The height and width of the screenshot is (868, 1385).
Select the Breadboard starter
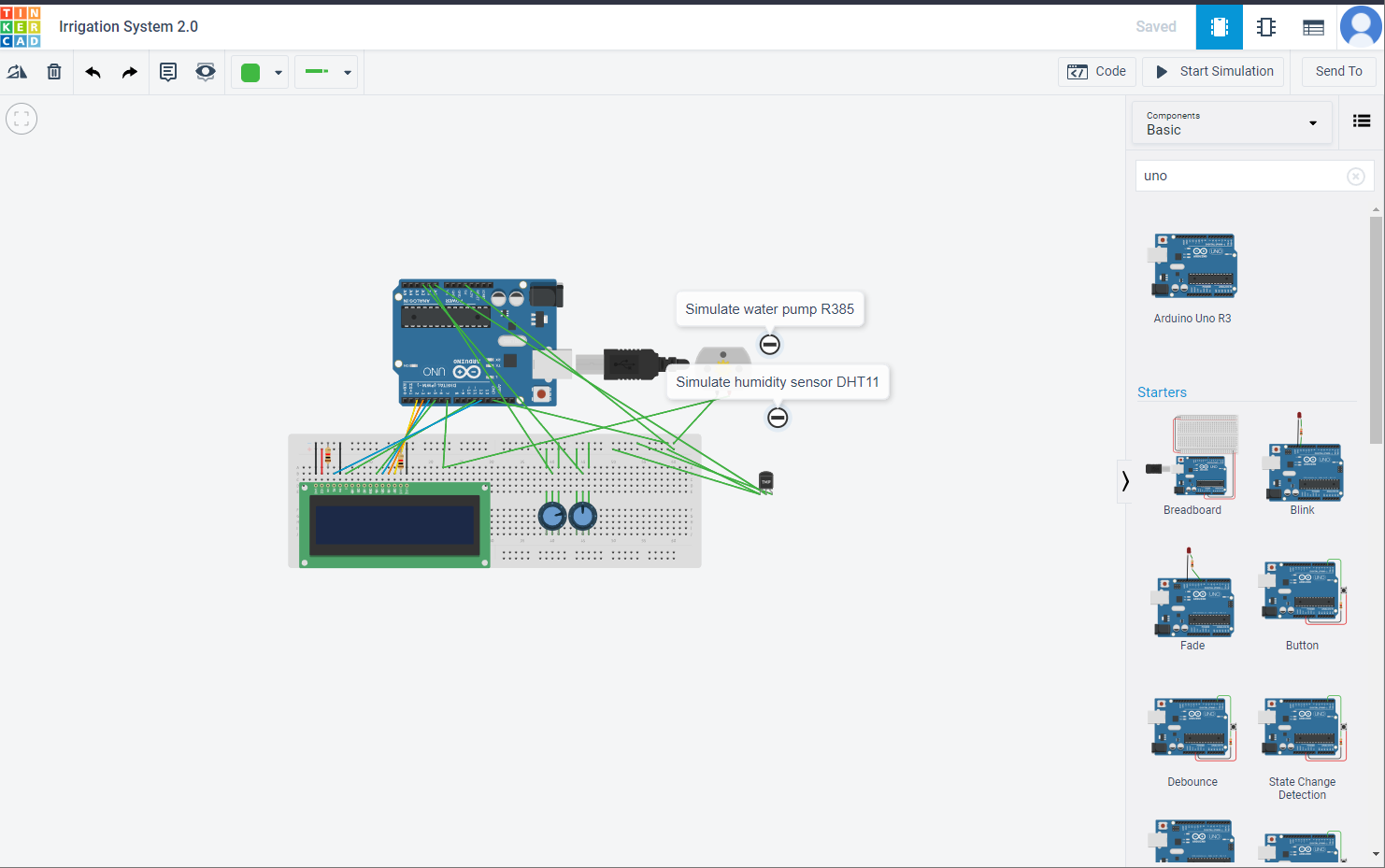coord(1192,464)
